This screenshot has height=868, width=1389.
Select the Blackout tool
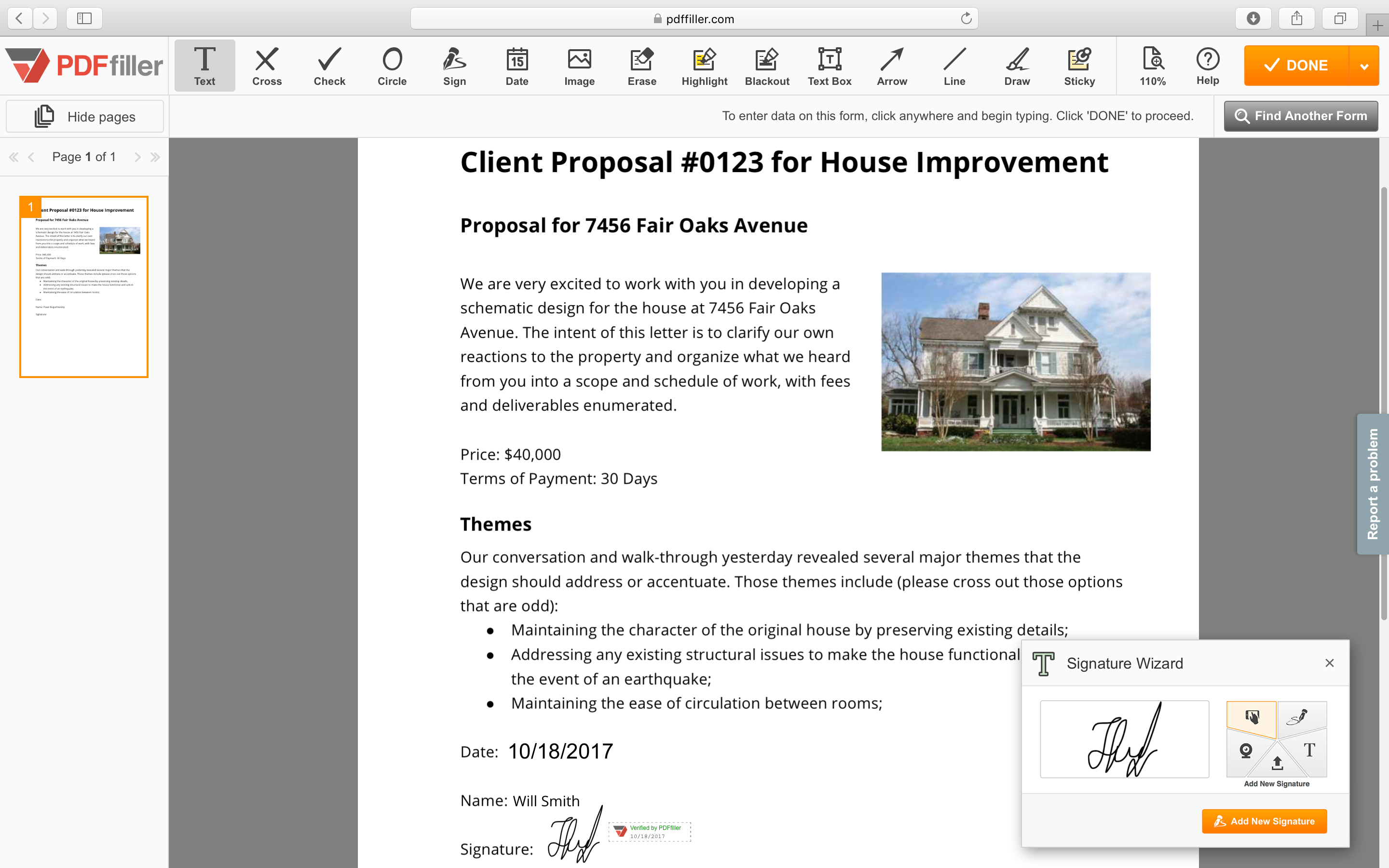click(x=767, y=66)
